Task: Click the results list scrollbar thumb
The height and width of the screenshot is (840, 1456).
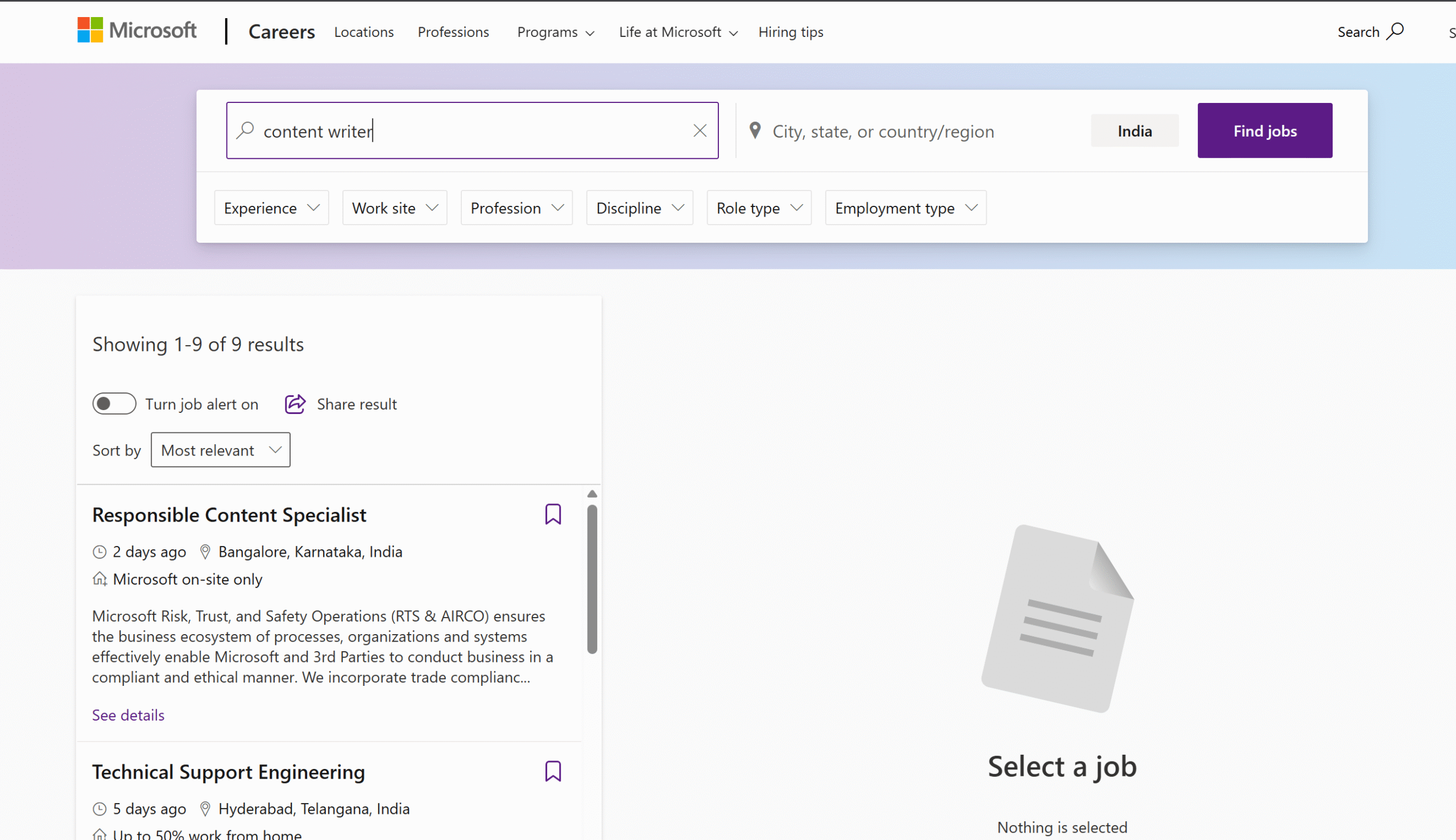Action: [592, 579]
